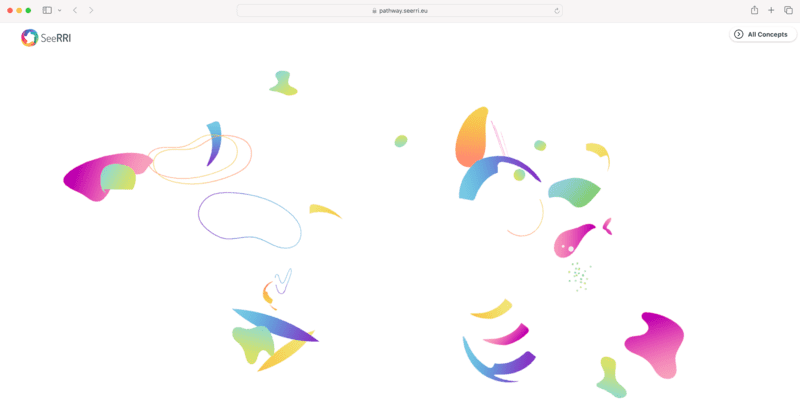
Task: Select the blue-purple outlined kidney shape
Action: pyautogui.click(x=249, y=220)
